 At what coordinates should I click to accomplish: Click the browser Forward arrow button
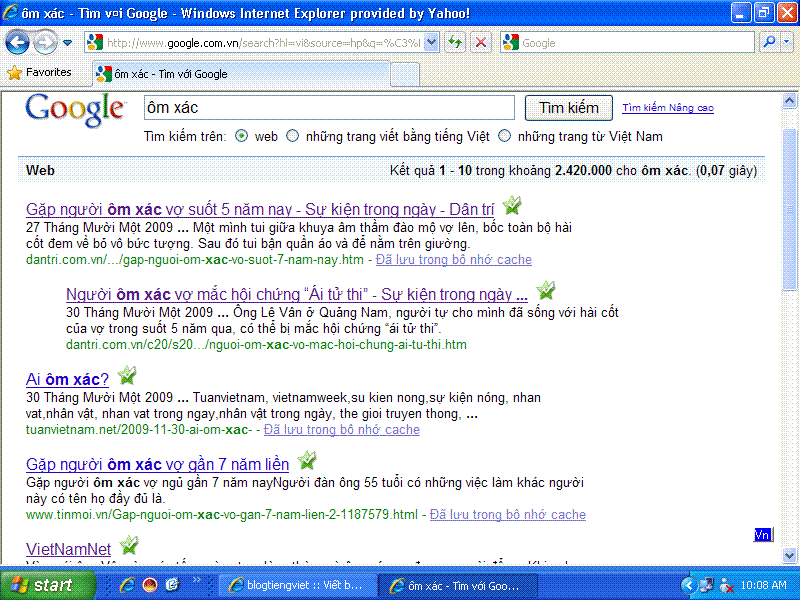pyautogui.click(x=45, y=42)
